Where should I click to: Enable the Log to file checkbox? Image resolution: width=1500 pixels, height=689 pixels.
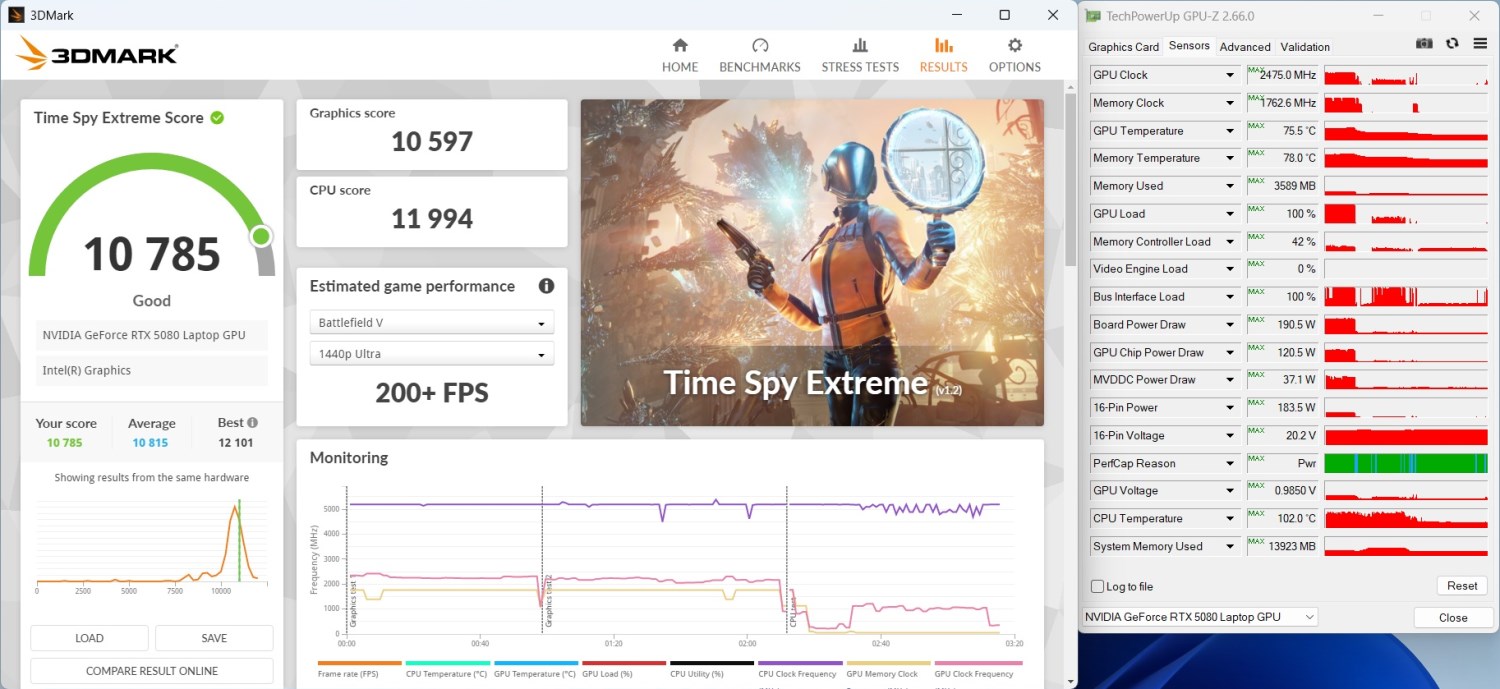click(x=1098, y=587)
